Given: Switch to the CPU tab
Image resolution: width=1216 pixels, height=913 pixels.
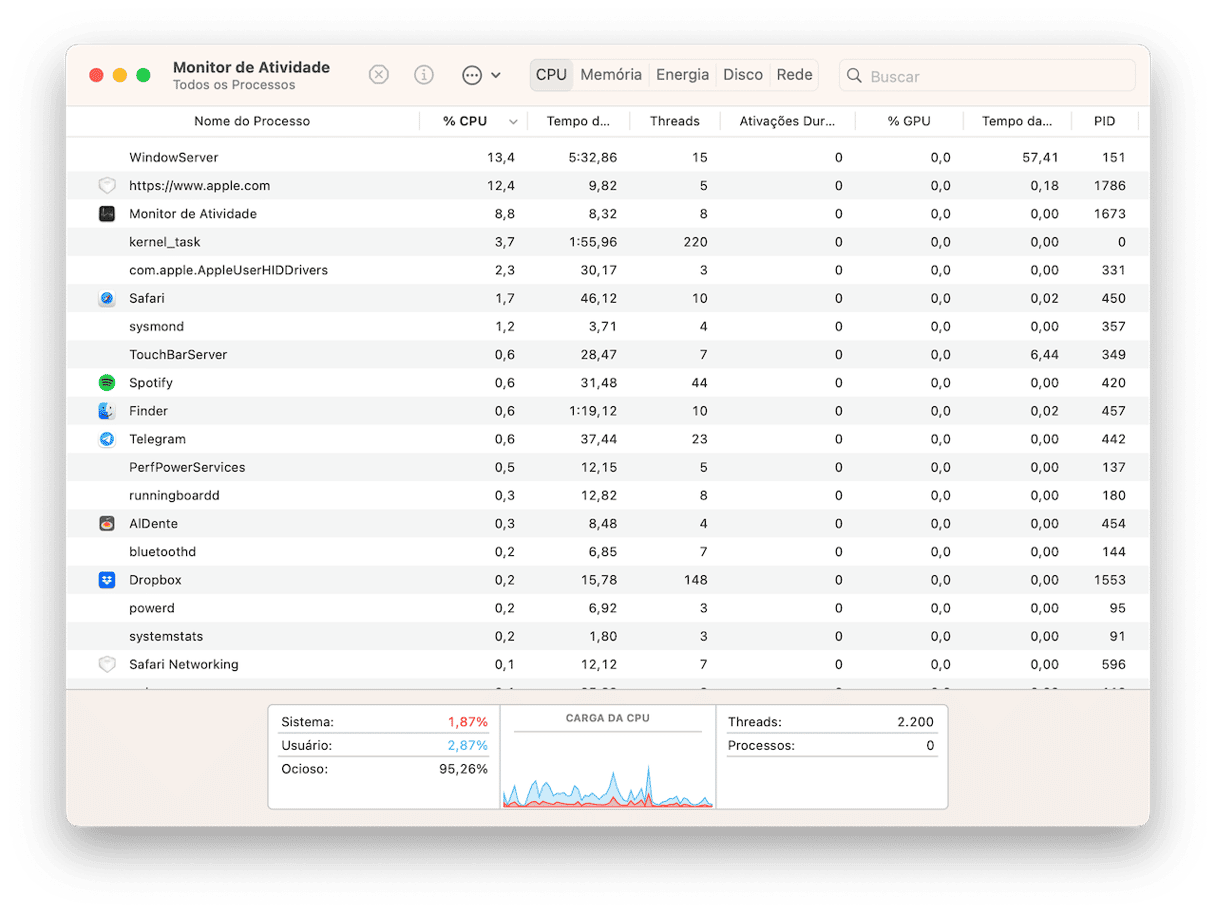Looking at the screenshot, I should 551,75.
